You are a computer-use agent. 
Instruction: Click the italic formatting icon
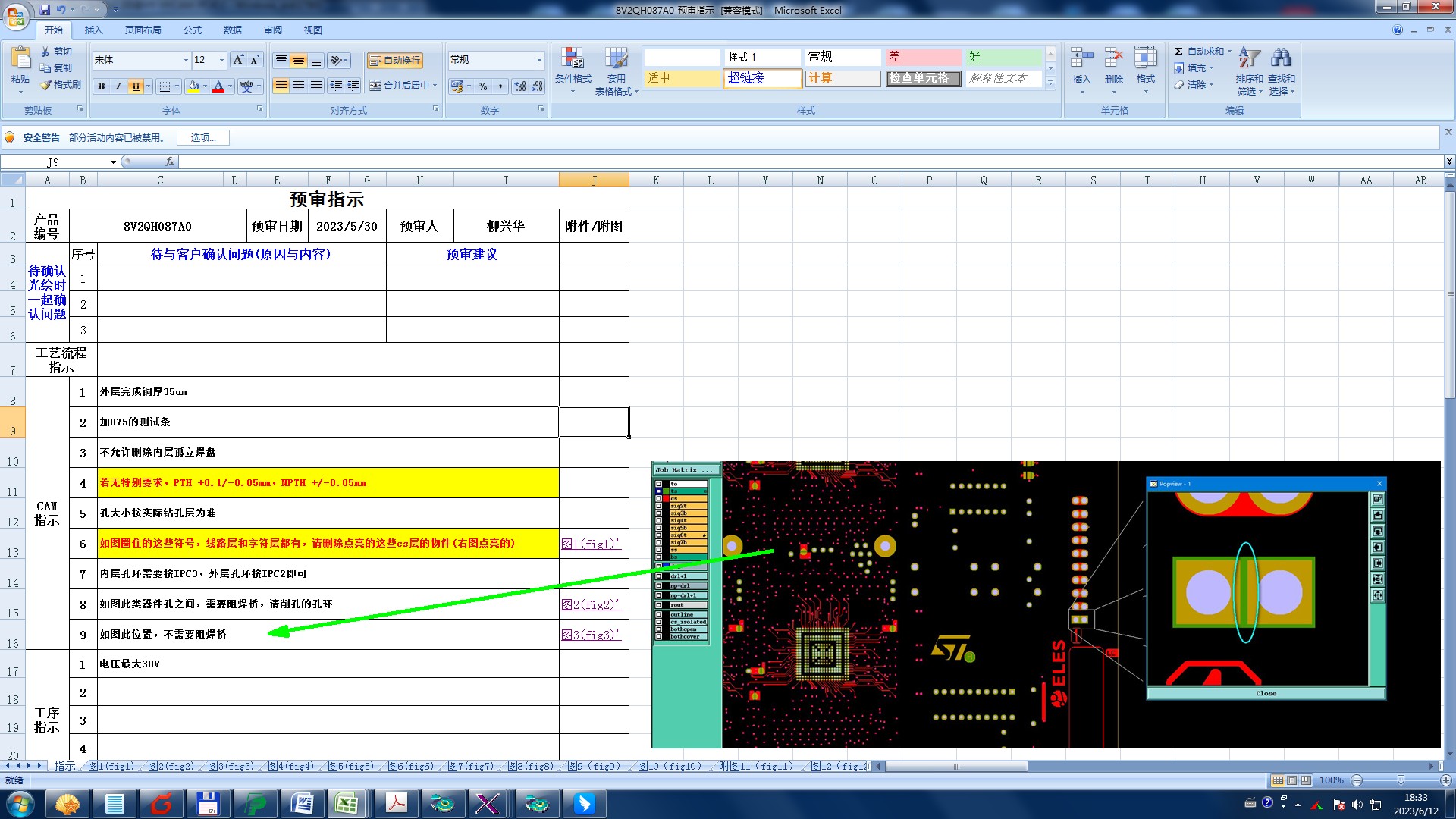point(118,86)
